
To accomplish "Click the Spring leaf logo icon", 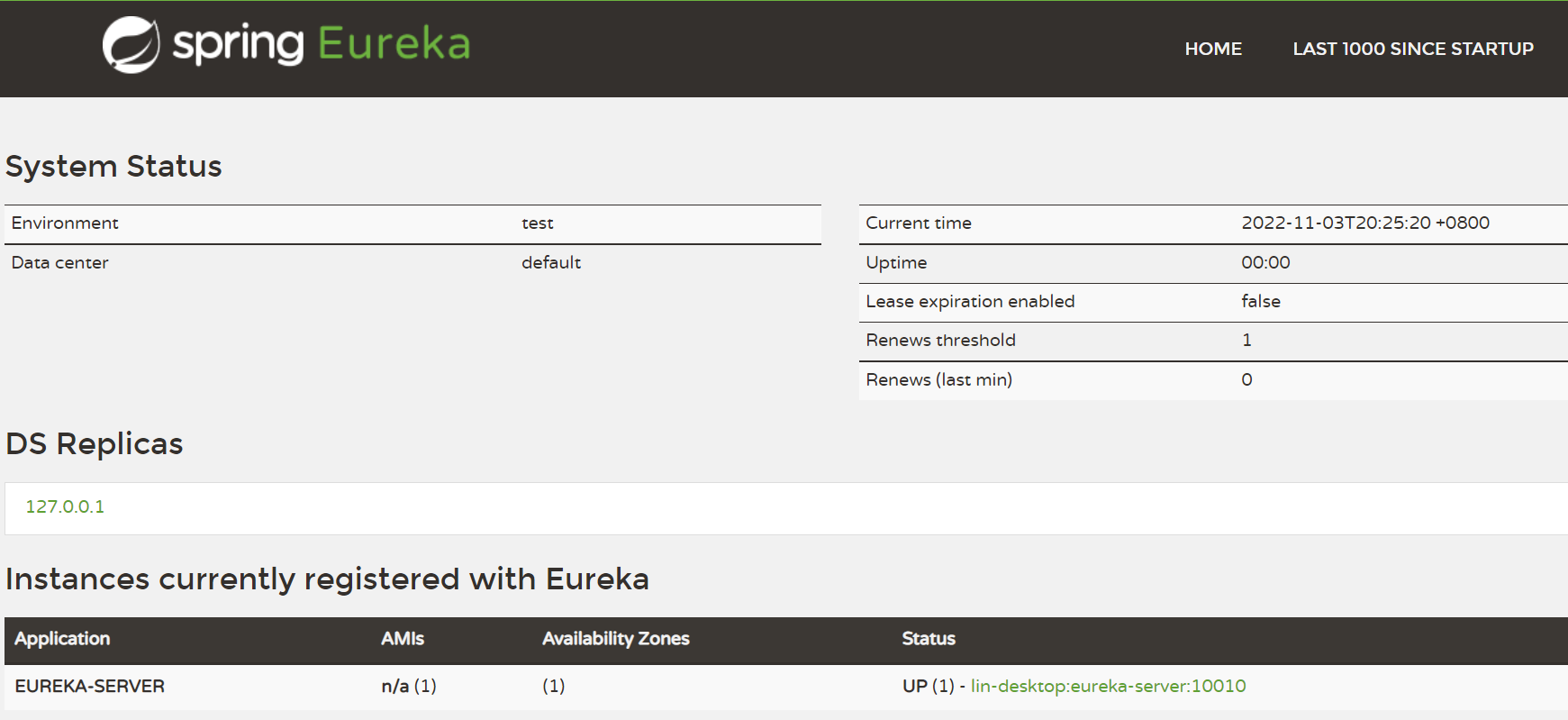I will [x=131, y=45].
